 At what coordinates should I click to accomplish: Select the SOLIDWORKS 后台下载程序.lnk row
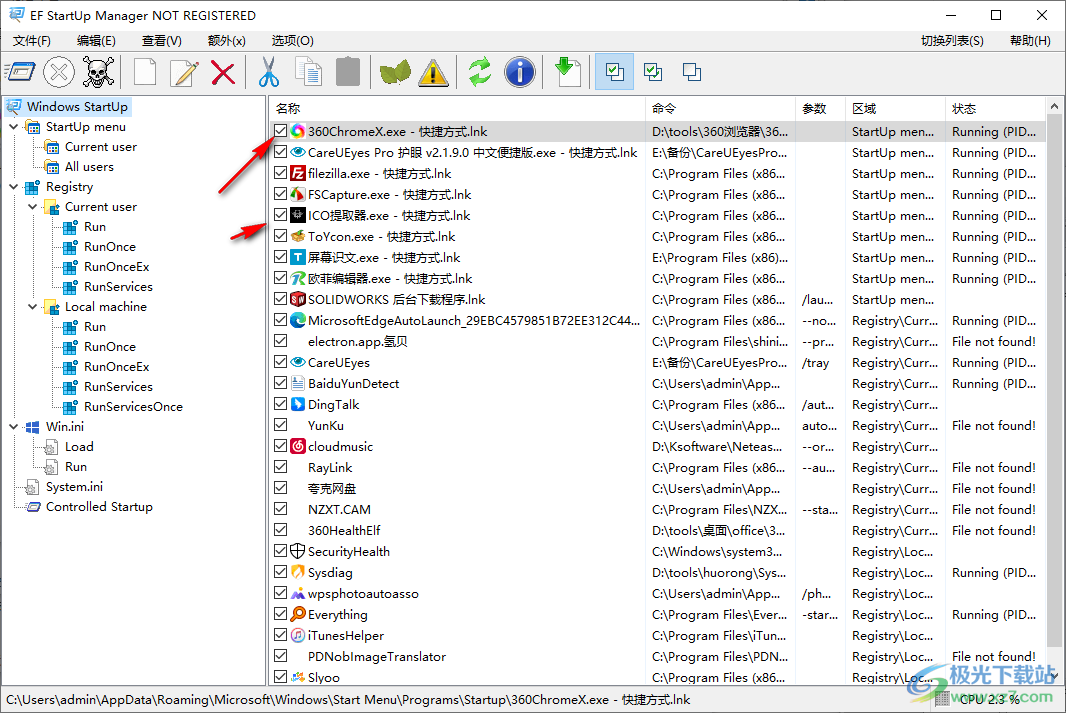(658, 299)
